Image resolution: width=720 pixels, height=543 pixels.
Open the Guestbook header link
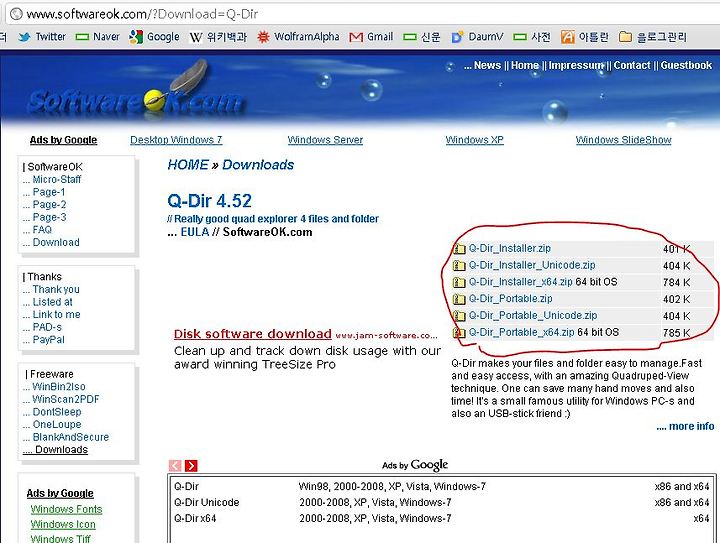pos(686,65)
